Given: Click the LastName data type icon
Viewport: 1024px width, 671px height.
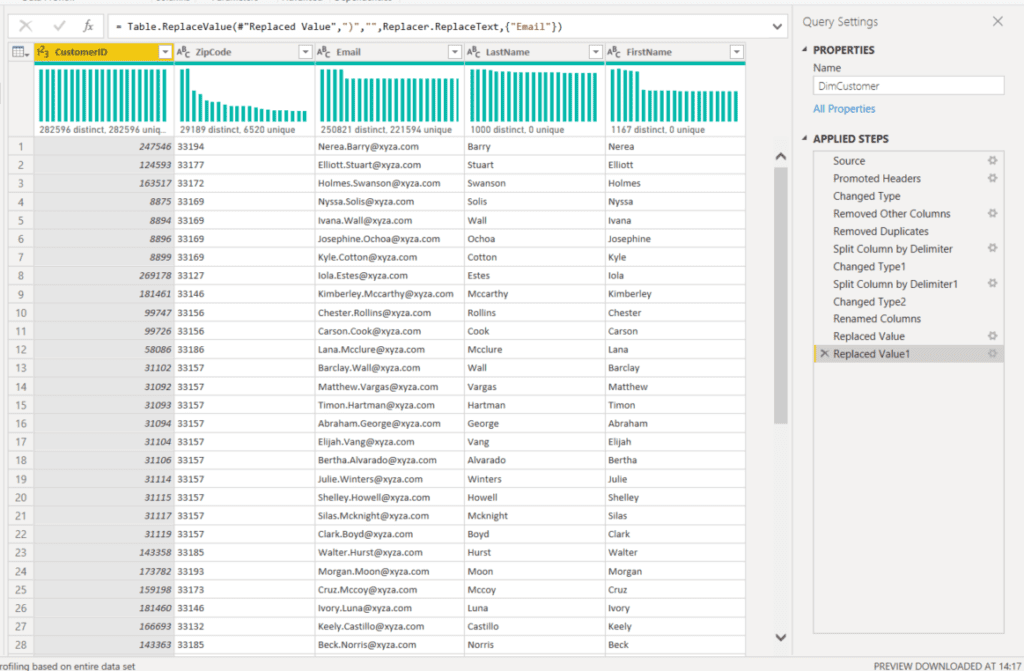Looking at the screenshot, I should coord(473,52).
